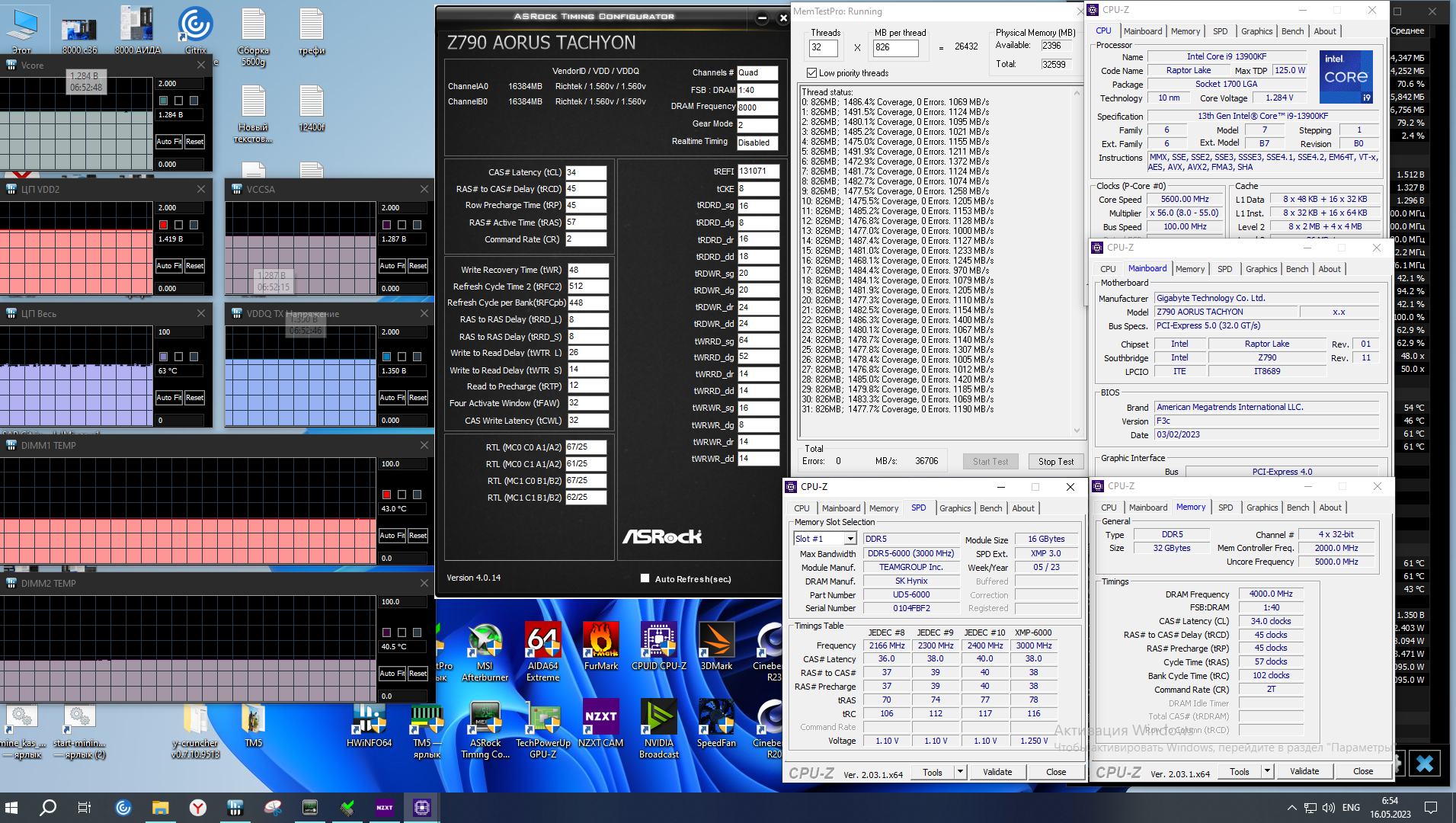Click the ENG language indicator
Viewport: 1456px width, 823px height.
coord(1351,808)
